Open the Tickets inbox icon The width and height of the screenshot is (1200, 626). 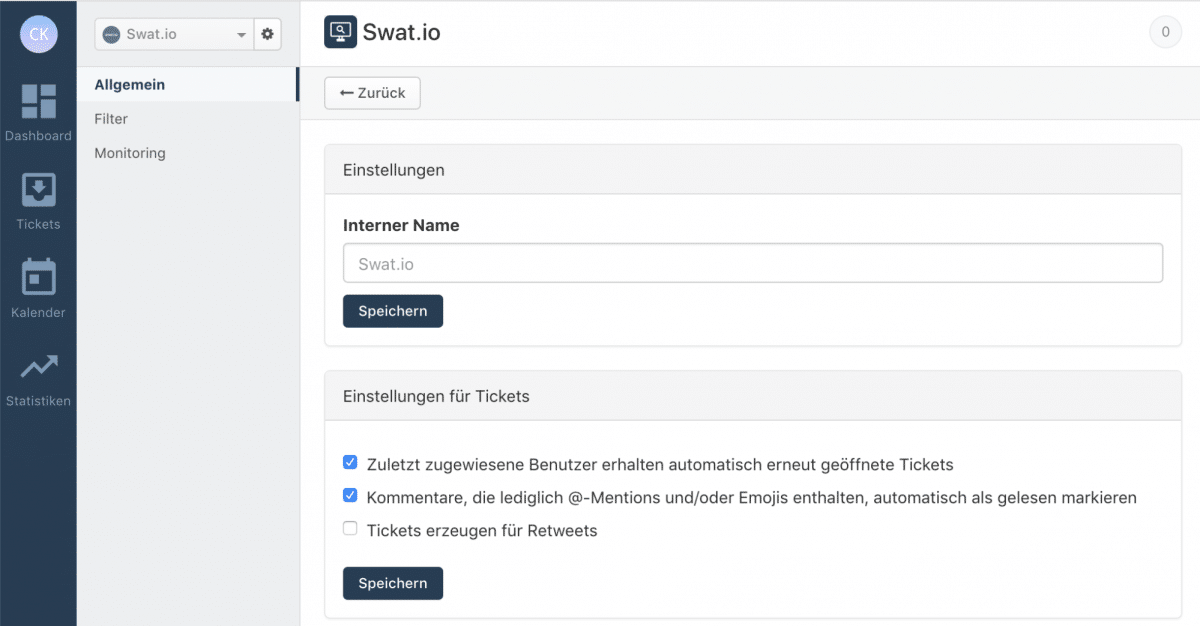(x=38, y=190)
